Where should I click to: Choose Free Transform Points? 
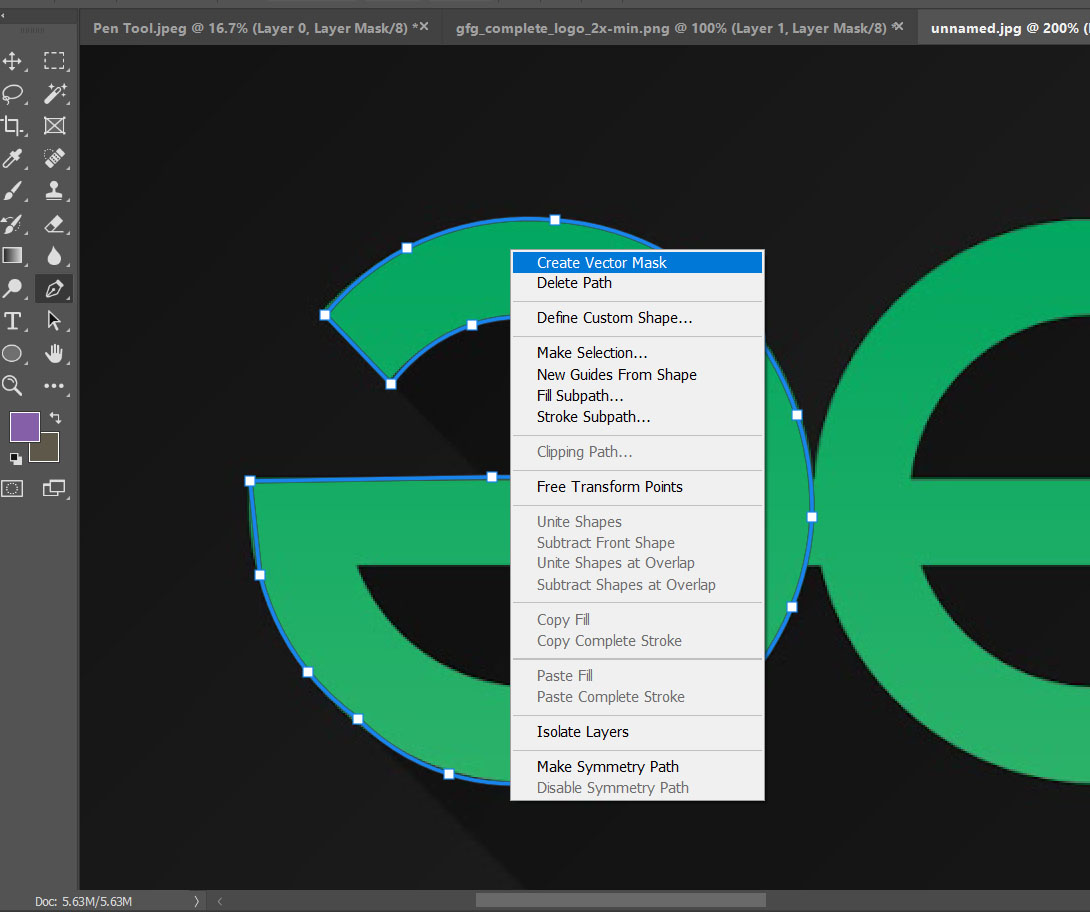[x=637, y=487]
